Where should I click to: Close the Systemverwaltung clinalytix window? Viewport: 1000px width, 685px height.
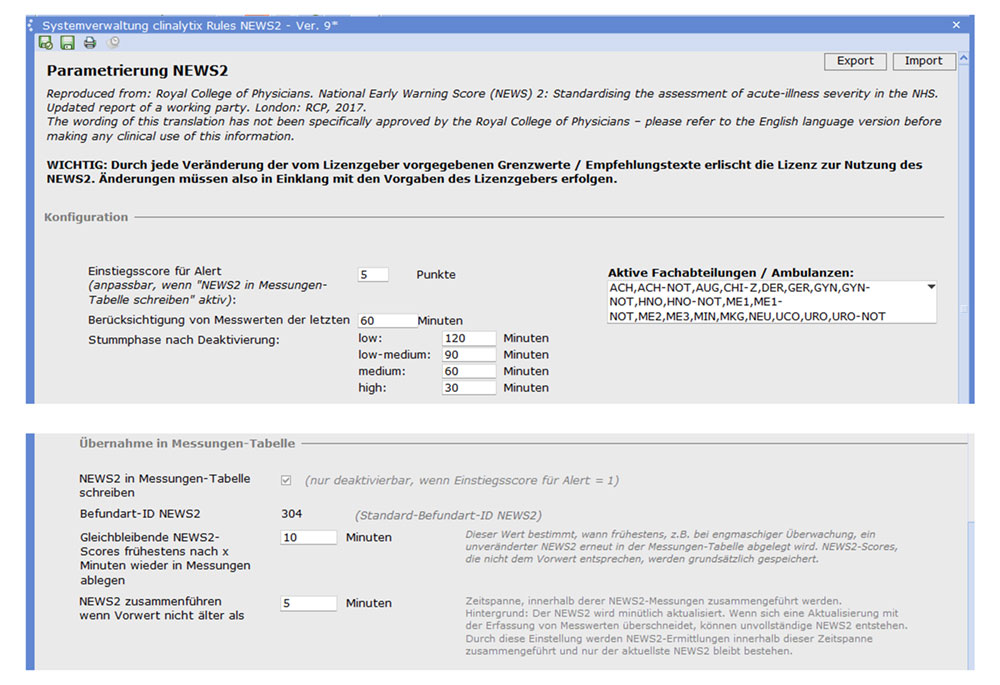click(x=956, y=24)
